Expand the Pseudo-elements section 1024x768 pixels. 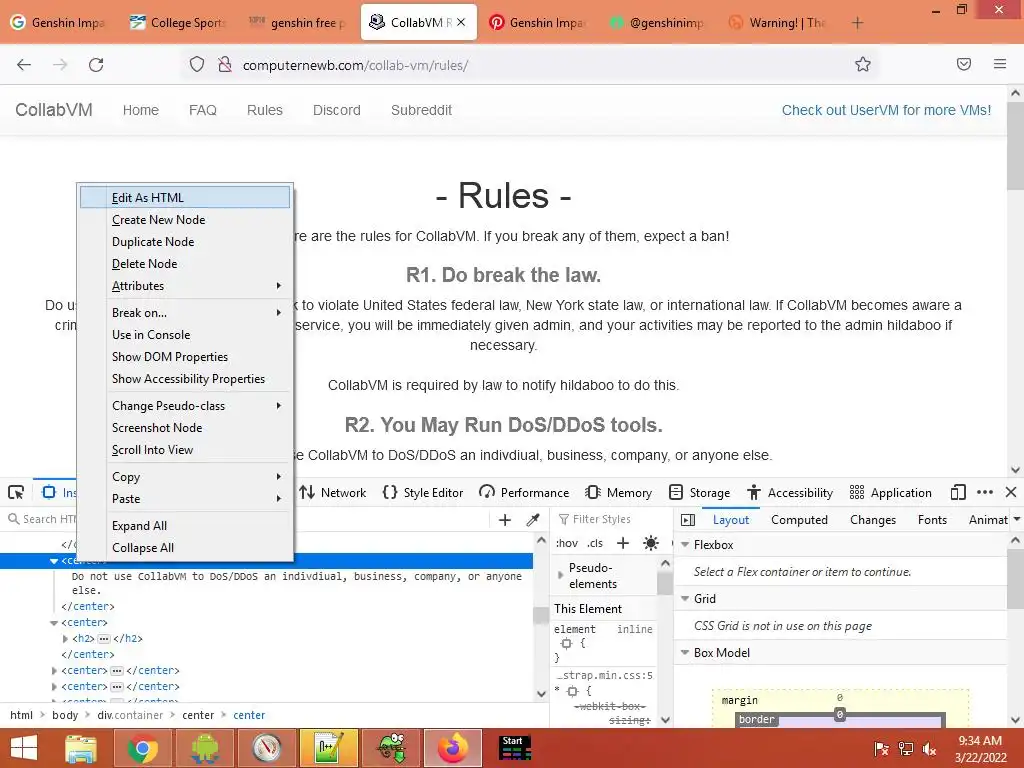pos(560,575)
